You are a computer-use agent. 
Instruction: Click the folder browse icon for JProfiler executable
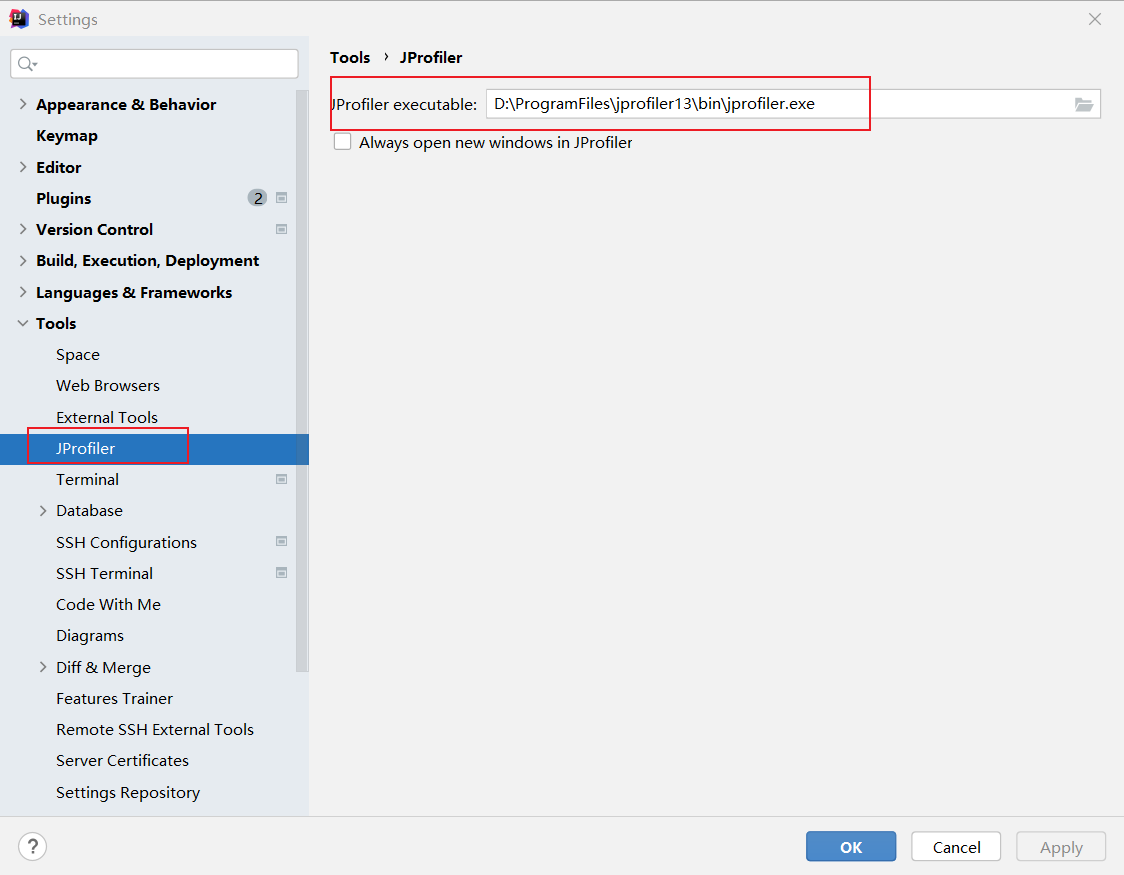coord(1084,104)
